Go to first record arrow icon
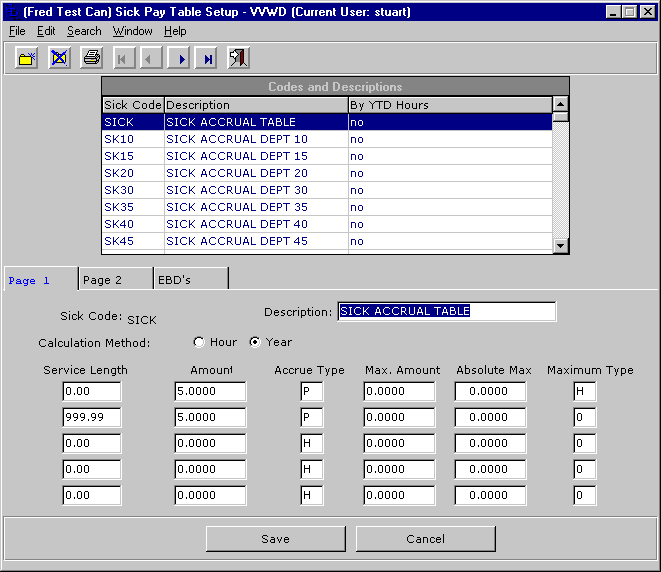 123,59
